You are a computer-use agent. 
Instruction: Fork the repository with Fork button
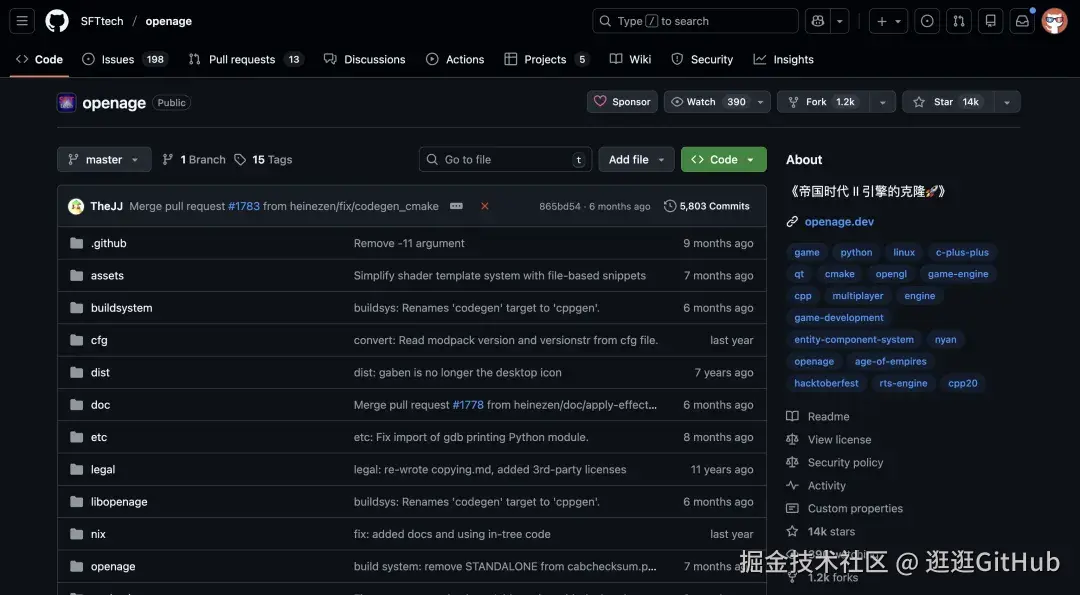click(823, 102)
